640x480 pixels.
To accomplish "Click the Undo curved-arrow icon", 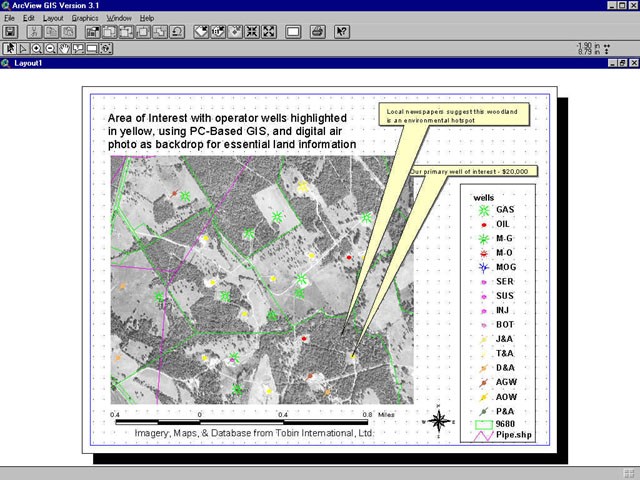I will coord(177,32).
